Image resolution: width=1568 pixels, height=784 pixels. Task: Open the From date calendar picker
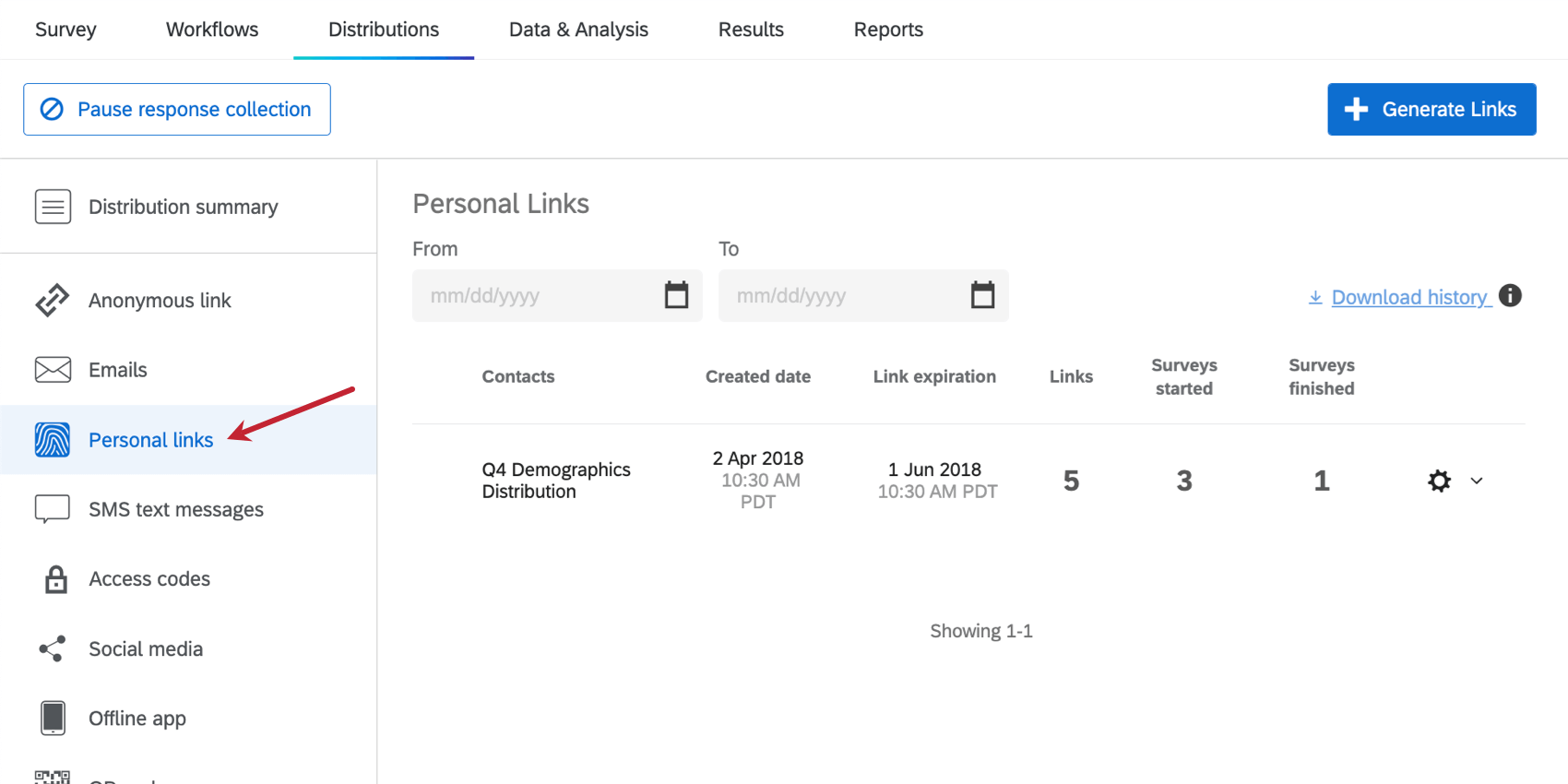click(x=676, y=295)
